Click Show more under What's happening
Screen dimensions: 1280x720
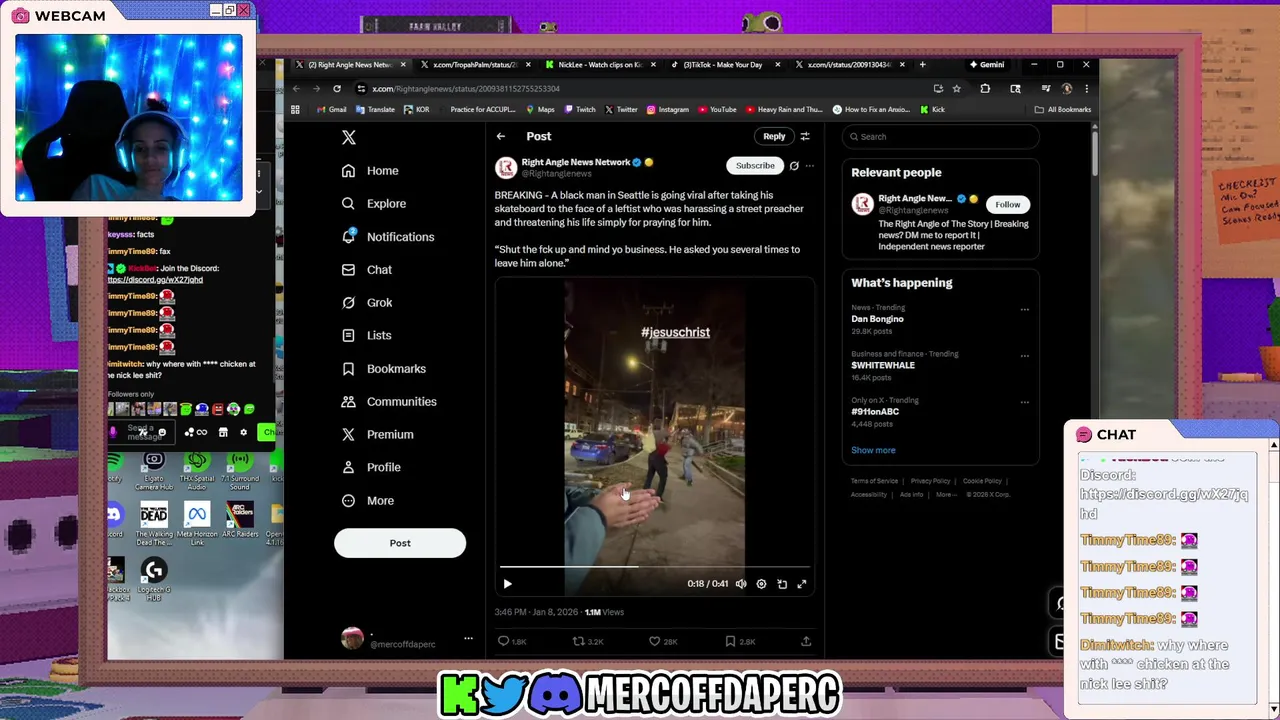click(x=873, y=450)
